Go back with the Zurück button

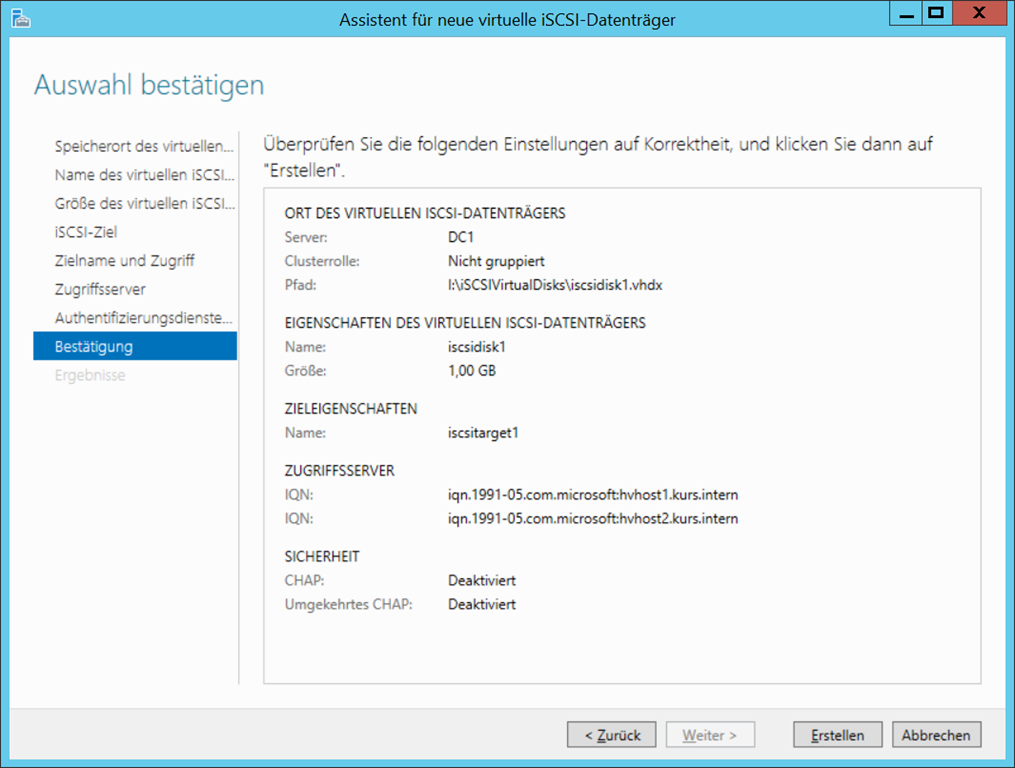[611, 735]
